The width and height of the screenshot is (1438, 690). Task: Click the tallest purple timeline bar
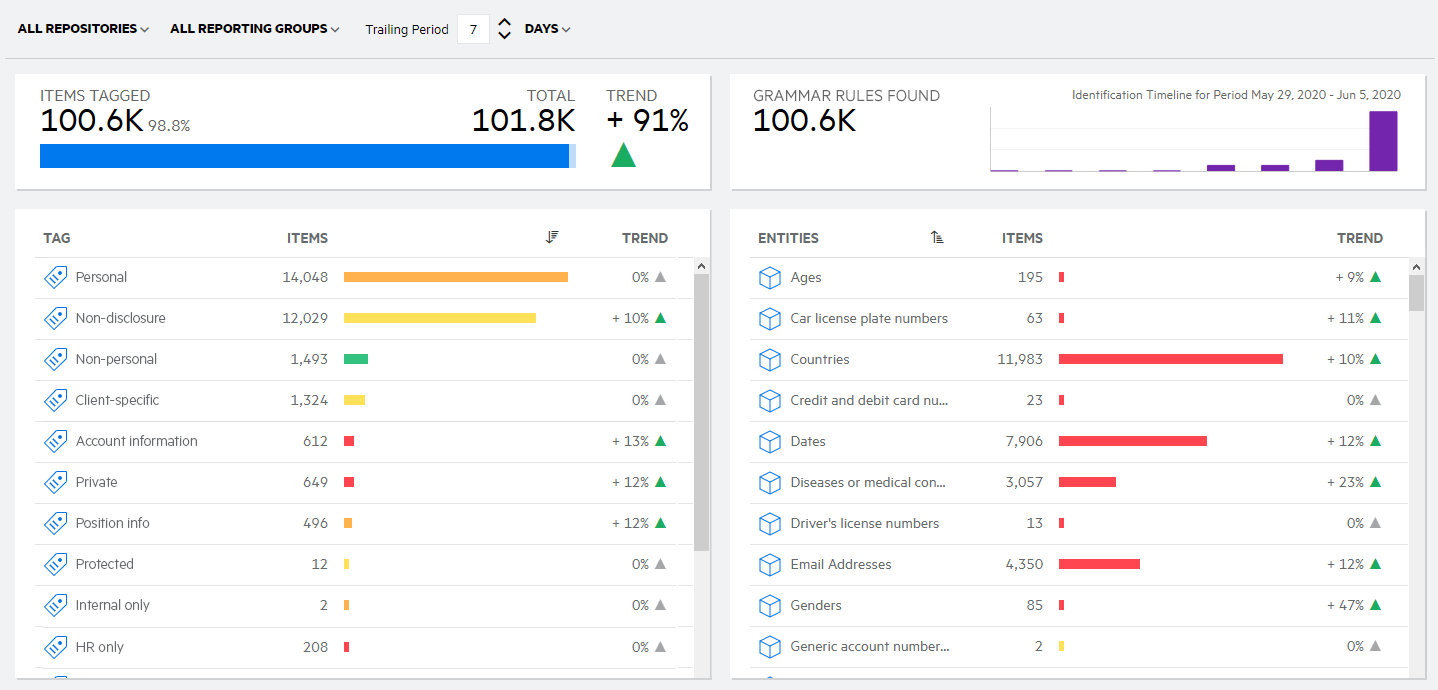click(1383, 141)
